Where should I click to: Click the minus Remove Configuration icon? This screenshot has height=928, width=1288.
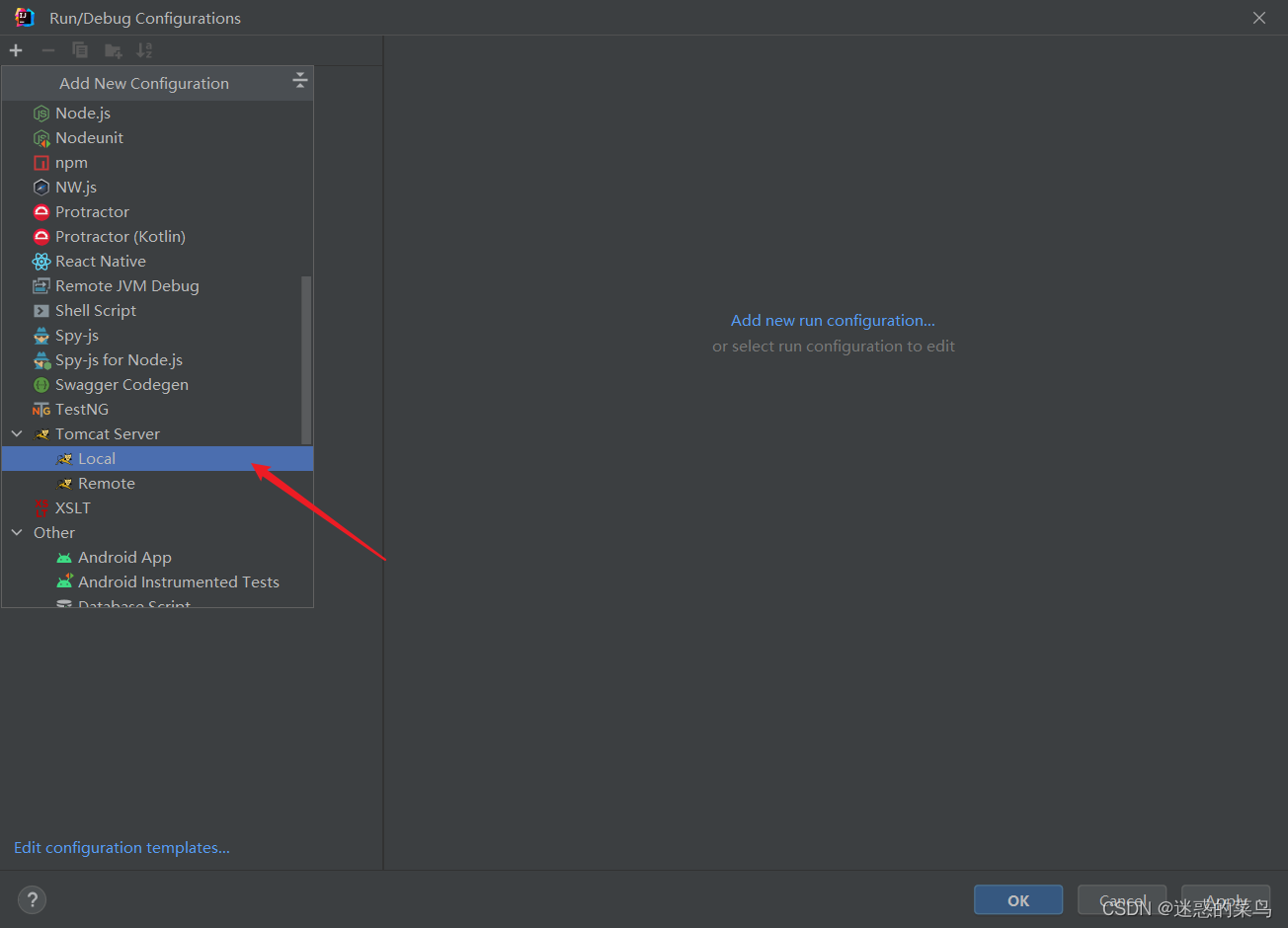coord(48,50)
